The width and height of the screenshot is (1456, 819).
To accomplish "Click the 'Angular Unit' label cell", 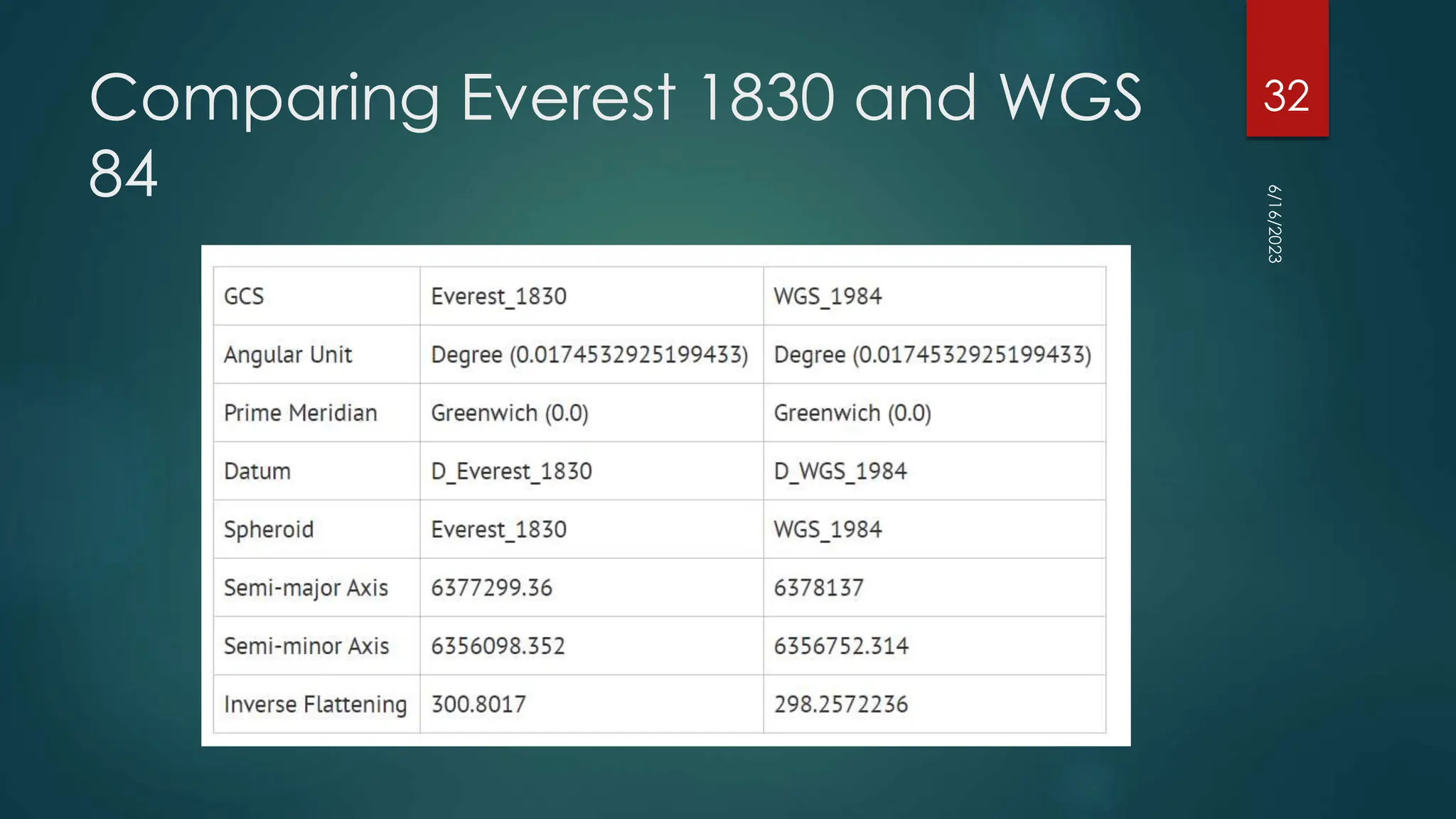I will point(317,355).
